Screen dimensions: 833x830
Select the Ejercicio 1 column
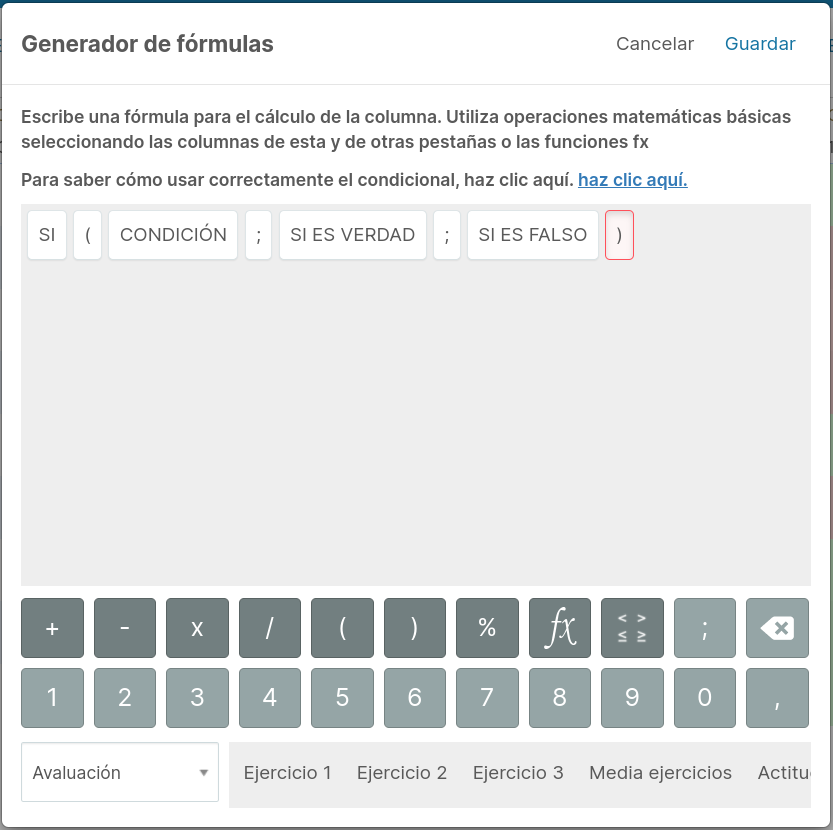point(287,773)
